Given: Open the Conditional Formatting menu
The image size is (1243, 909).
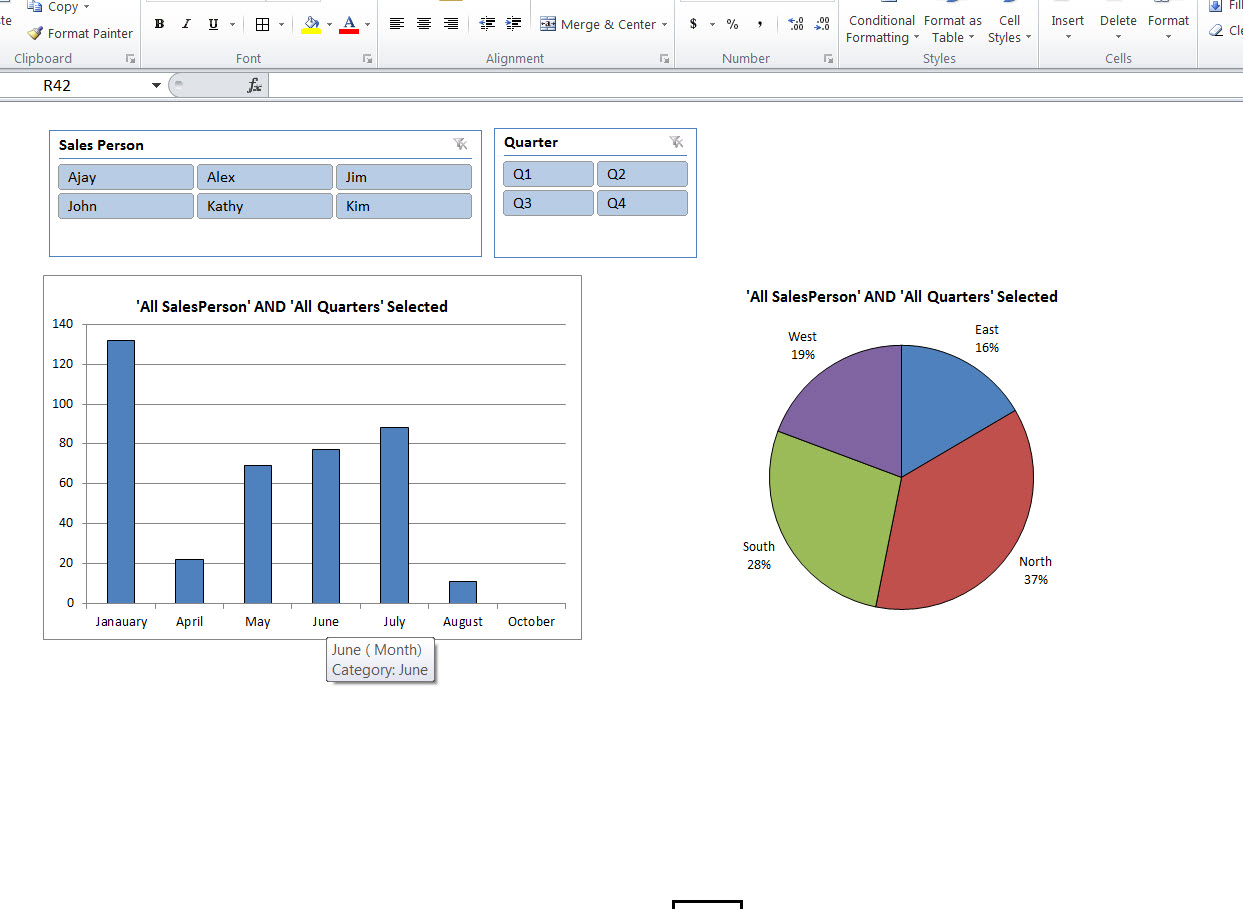Looking at the screenshot, I should (x=881, y=29).
